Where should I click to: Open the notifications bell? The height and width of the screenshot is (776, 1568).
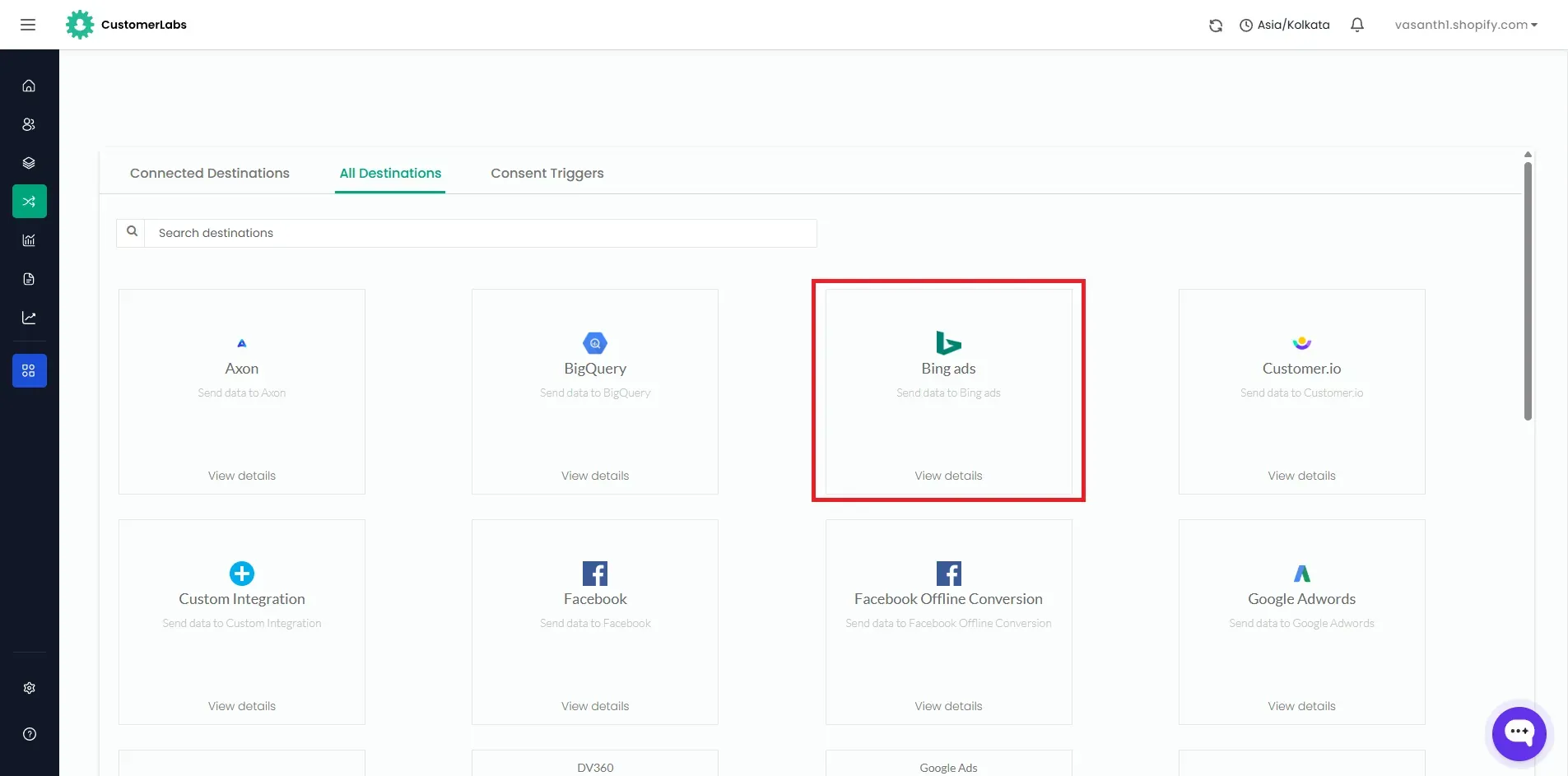click(1357, 25)
